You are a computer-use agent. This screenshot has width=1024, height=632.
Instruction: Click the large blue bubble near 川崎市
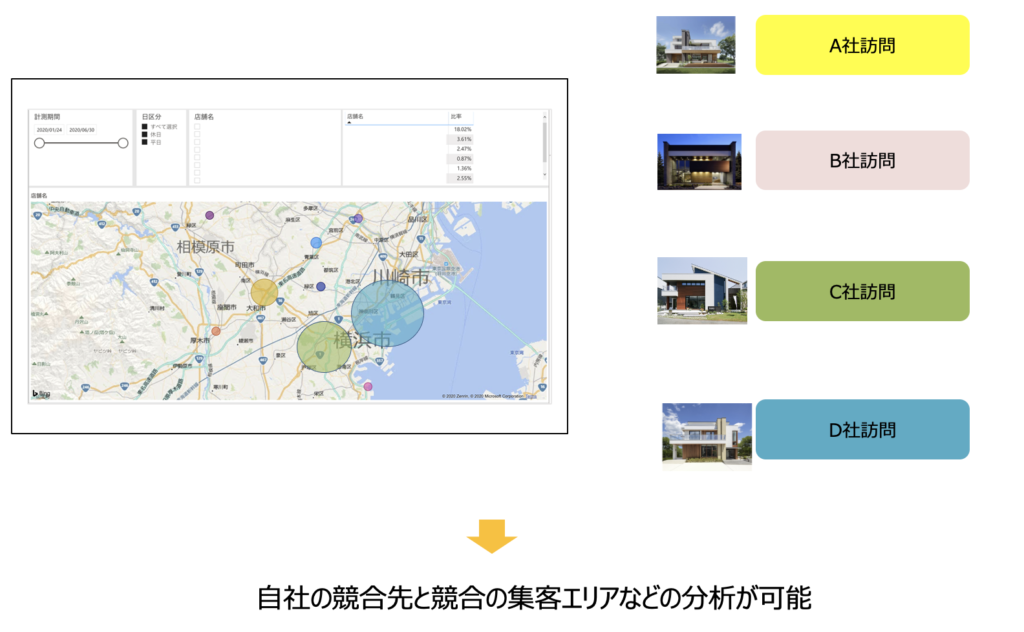(388, 312)
